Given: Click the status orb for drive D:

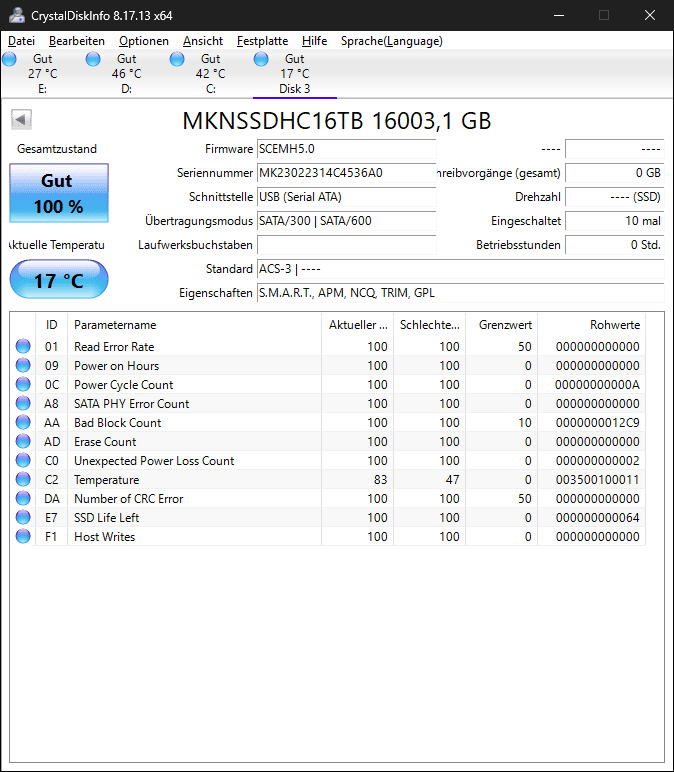Looking at the screenshot, I should [x=93, y=59].
